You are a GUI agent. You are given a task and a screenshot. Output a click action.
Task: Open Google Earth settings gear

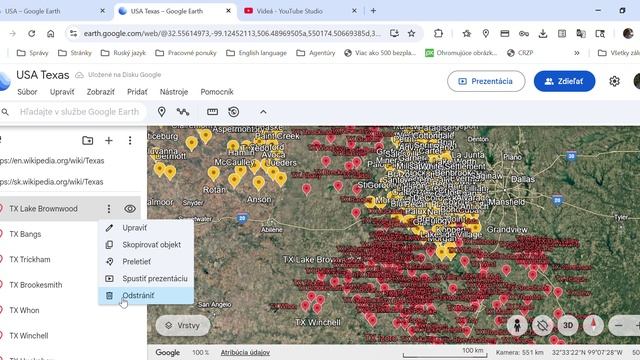(614, 81)
